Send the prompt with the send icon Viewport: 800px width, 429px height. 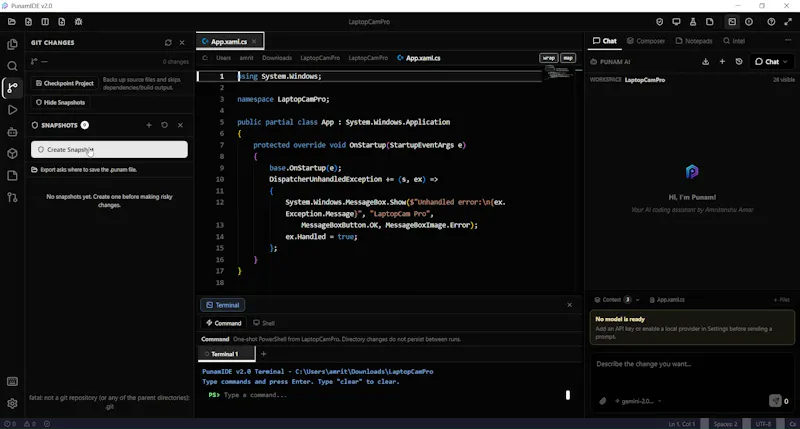click(775, 401)
